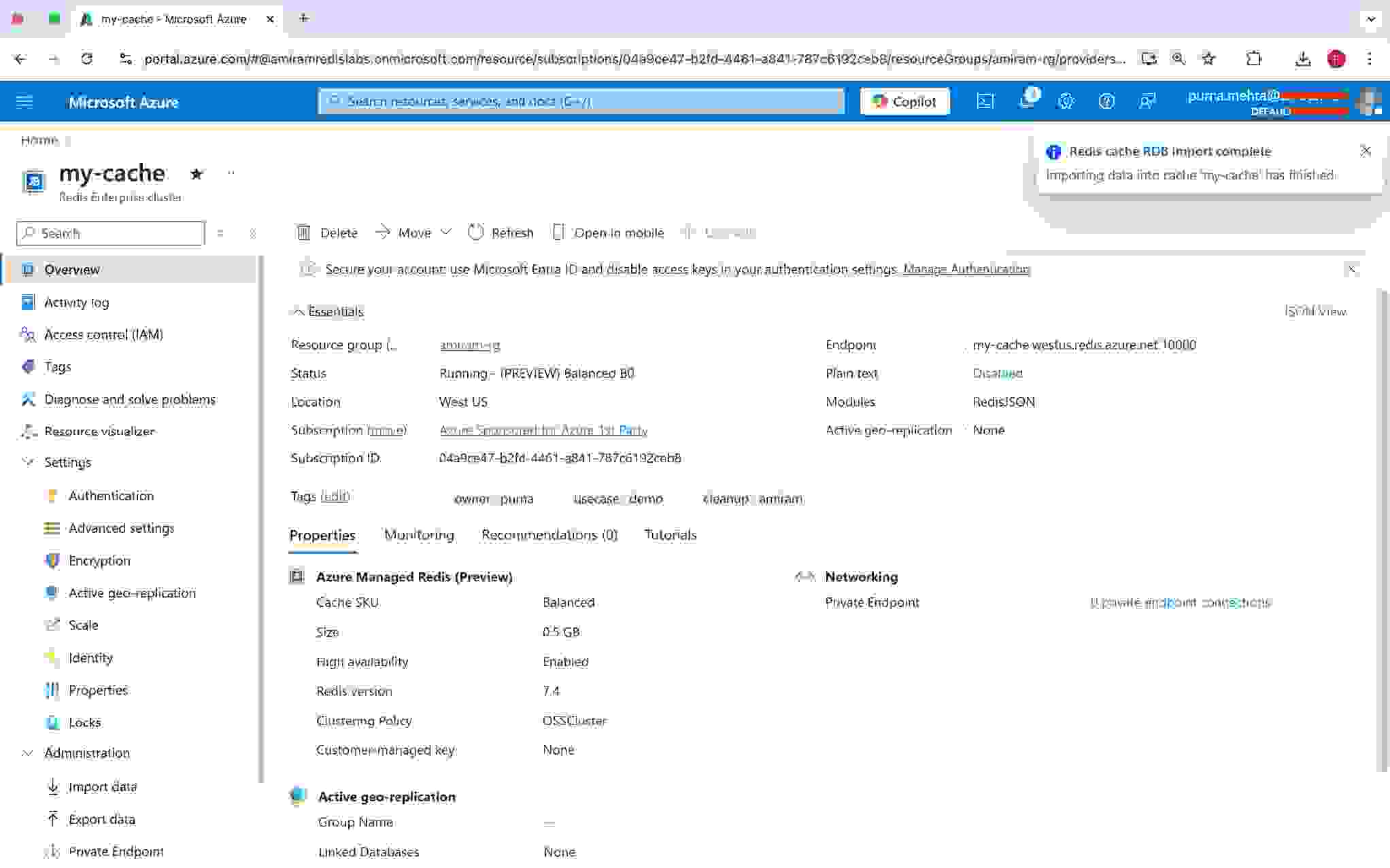Open the hamburger portal menu
Image resolution: width=1390 pixels, height=868 pixels.
24,102
